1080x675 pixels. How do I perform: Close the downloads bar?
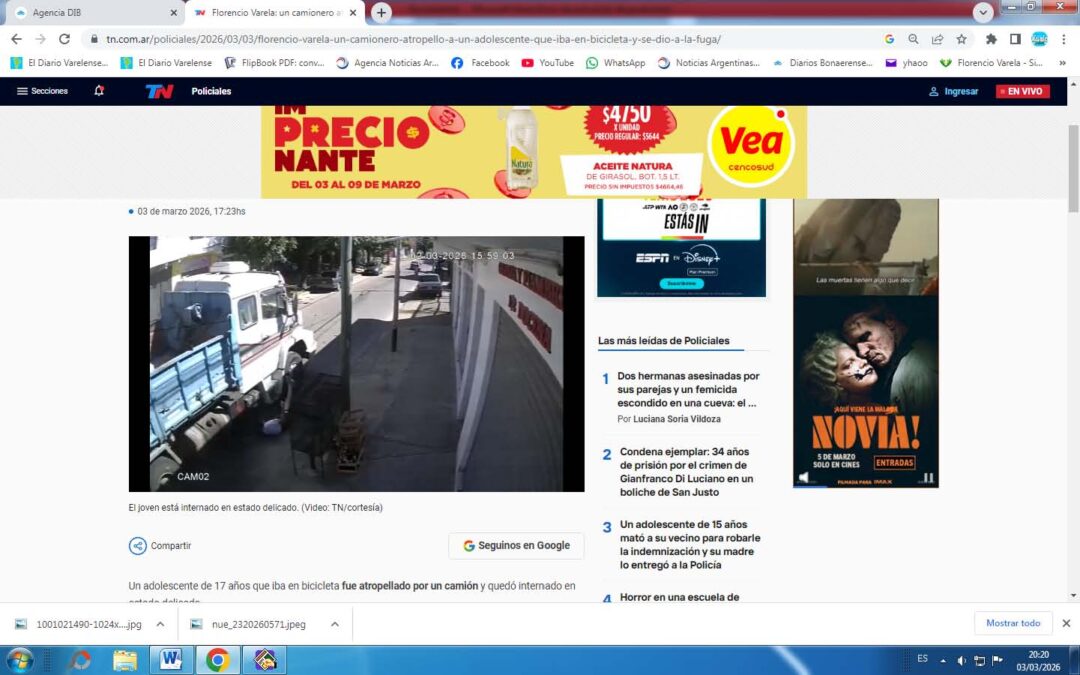tap(1066, 623)
